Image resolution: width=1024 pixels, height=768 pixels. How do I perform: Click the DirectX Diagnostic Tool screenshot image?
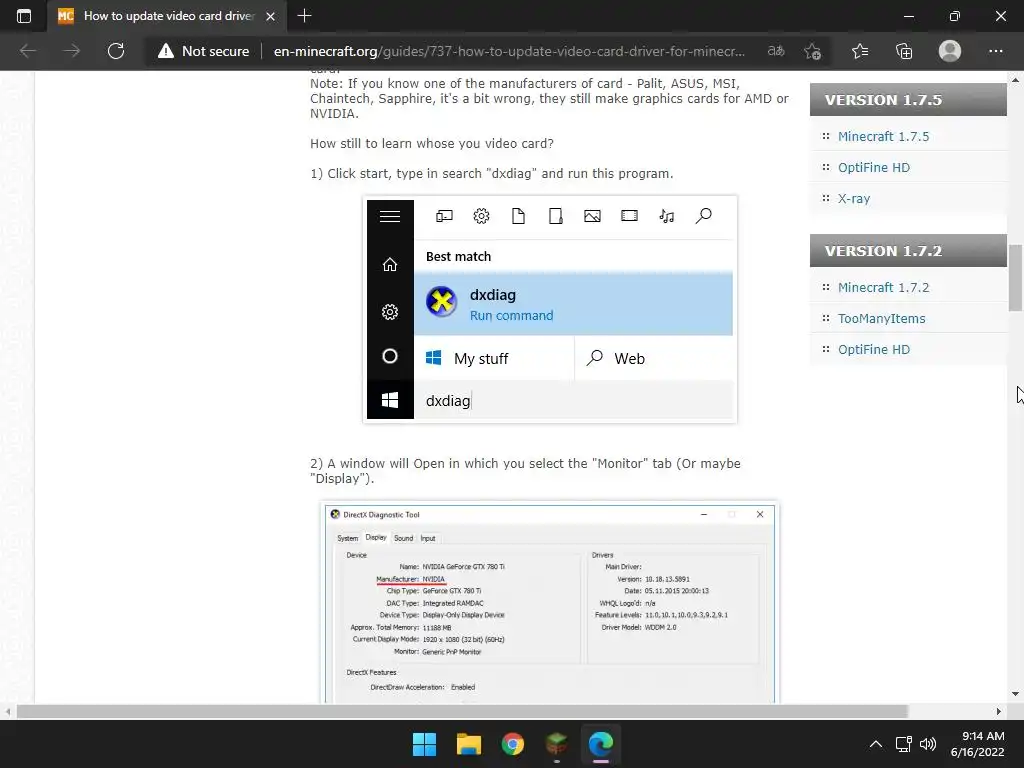(x=549, y=602)
